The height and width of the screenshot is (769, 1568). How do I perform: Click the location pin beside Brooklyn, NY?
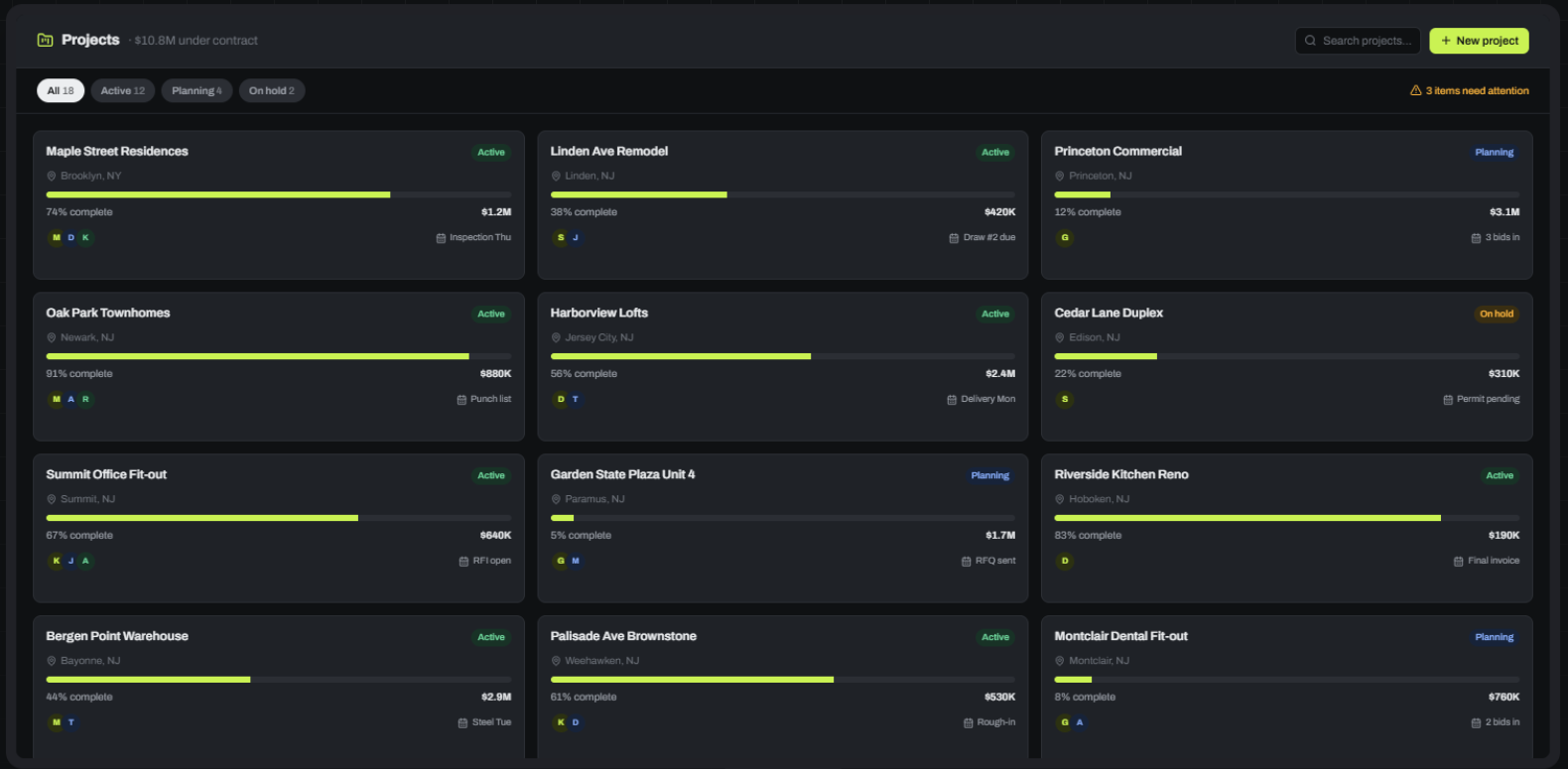[52, 176]
